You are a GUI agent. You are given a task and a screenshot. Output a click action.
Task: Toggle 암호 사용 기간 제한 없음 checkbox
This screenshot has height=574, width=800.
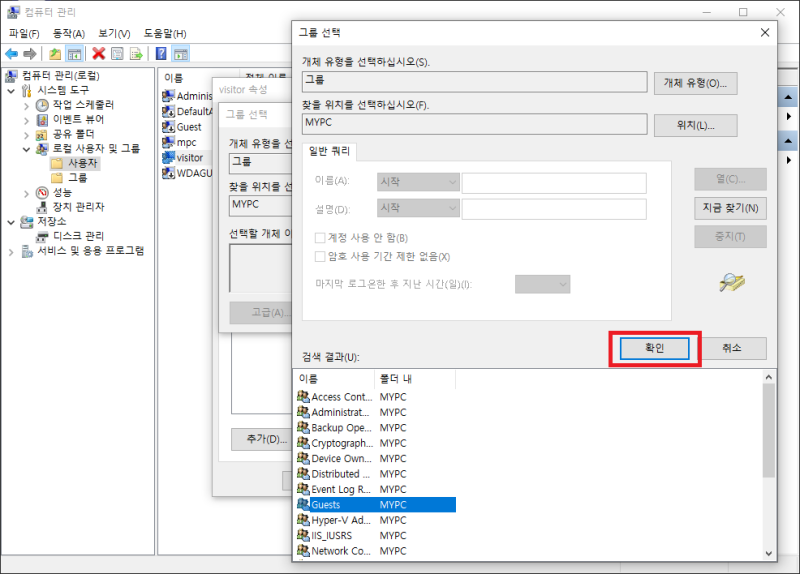click(320, 256)
